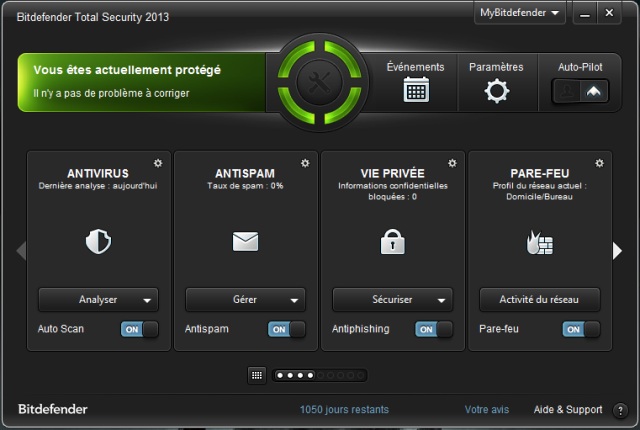Minimize the Bitdefender window
The image size is (640, 430).
pos(585,14)
